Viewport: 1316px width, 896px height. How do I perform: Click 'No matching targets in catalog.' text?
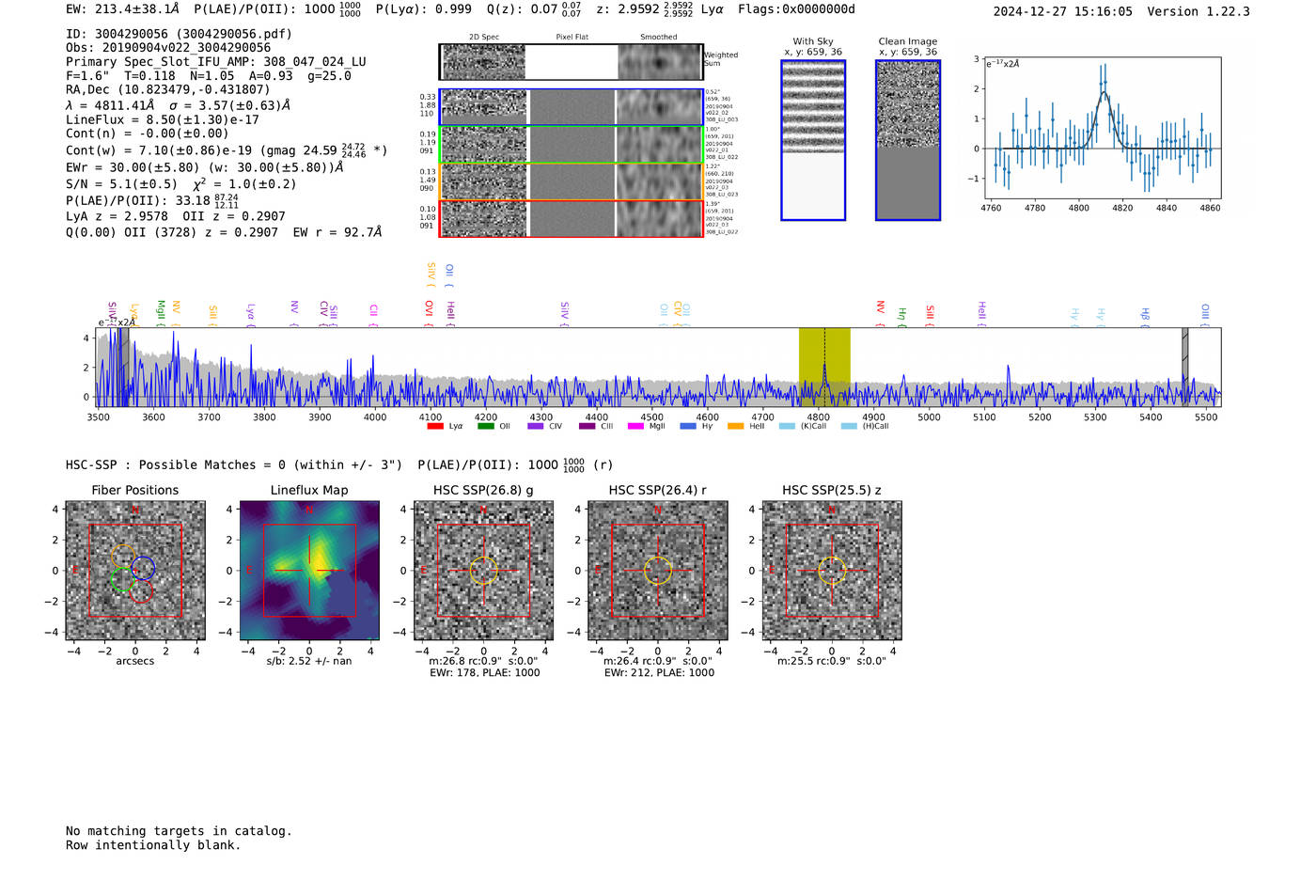pos(179,831)
